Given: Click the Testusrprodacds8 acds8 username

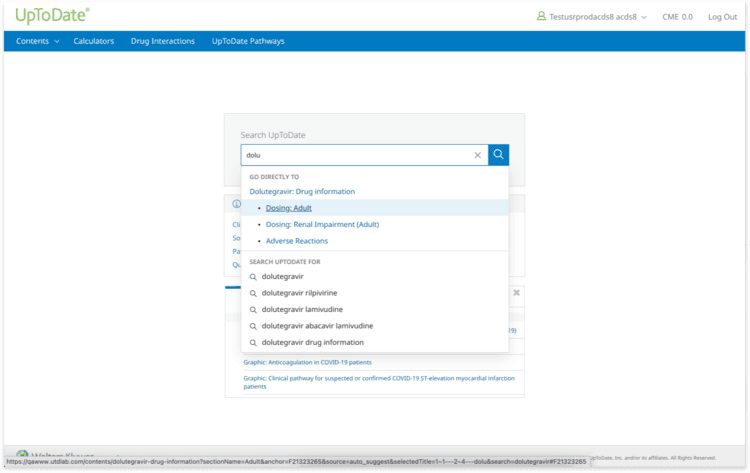Looking at the screenshot, I should pyautogui.click(x=593, y=17).
